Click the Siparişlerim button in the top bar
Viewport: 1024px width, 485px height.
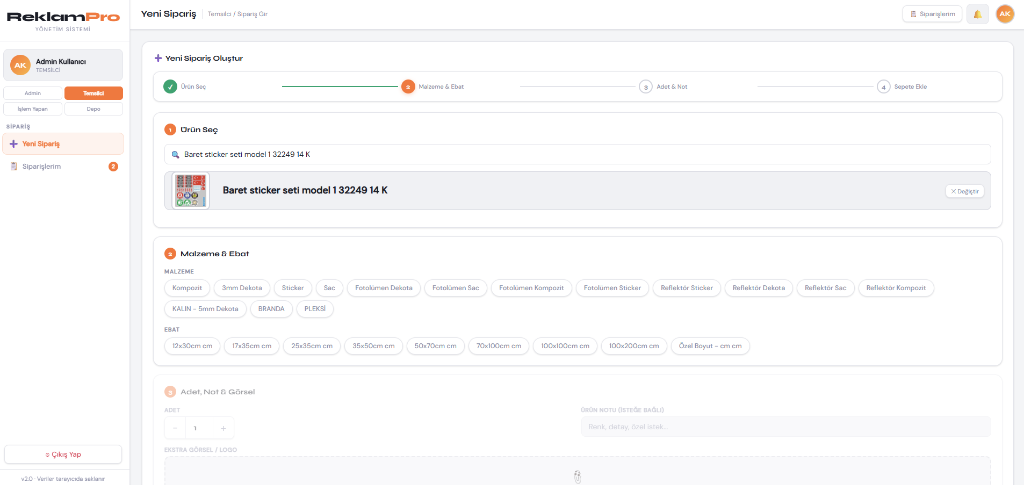point(932,14)
